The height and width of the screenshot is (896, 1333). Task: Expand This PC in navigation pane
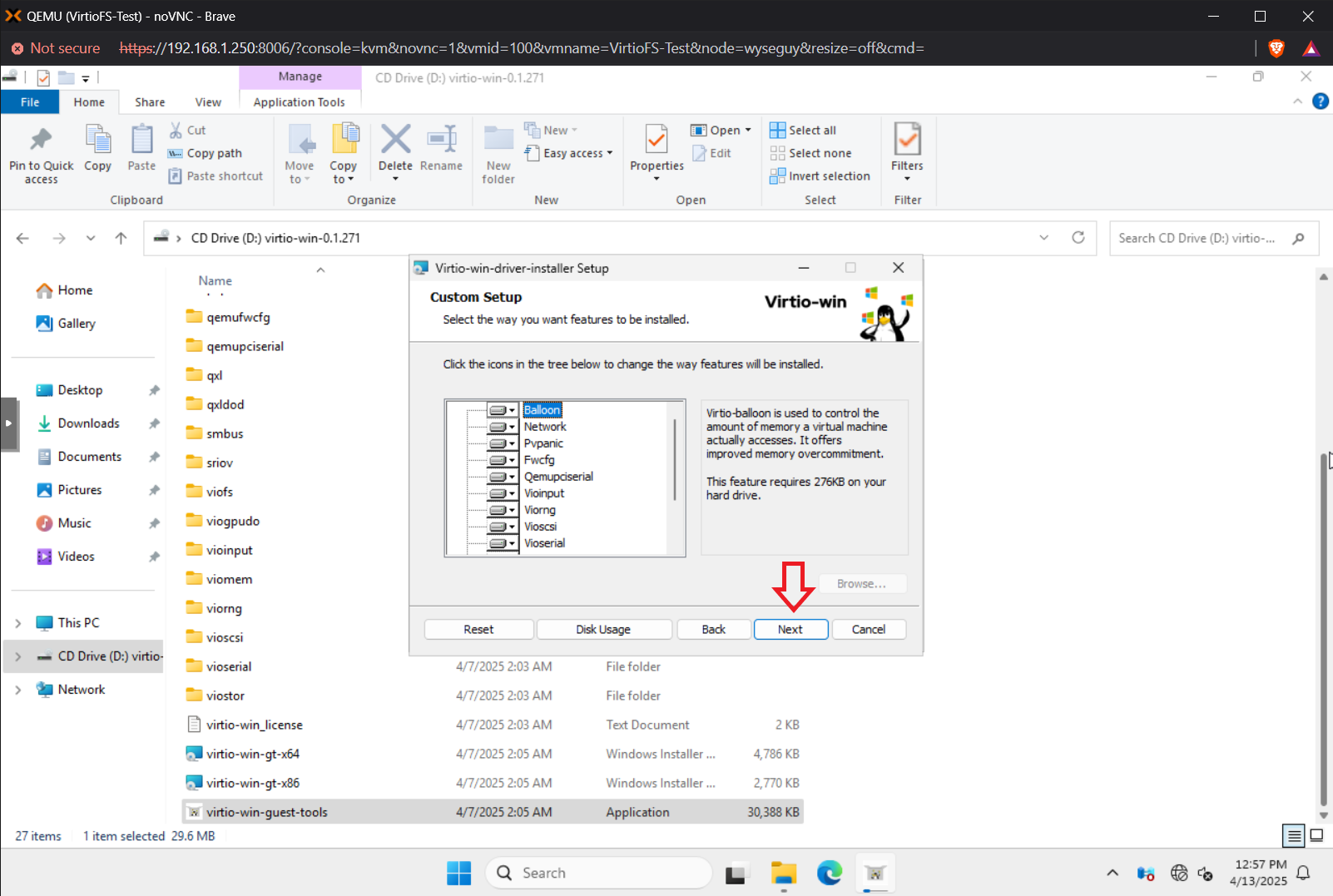[x=18, y=623]
